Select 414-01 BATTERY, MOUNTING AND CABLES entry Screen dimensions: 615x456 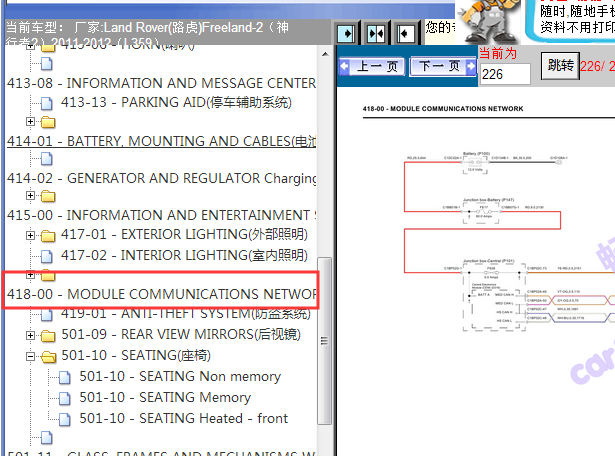point(161,141)
